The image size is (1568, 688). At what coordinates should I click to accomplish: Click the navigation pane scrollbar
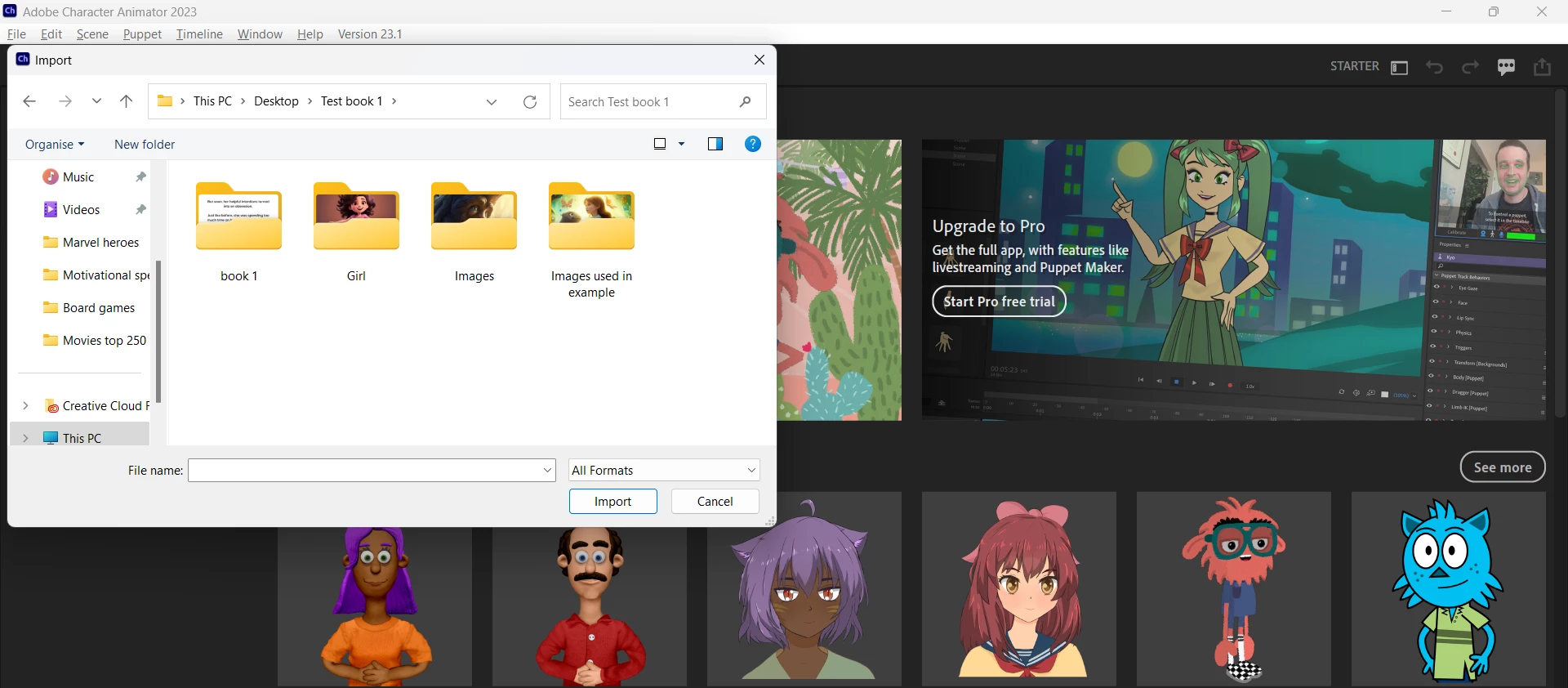pyautogui.click(x=158, y=331)
